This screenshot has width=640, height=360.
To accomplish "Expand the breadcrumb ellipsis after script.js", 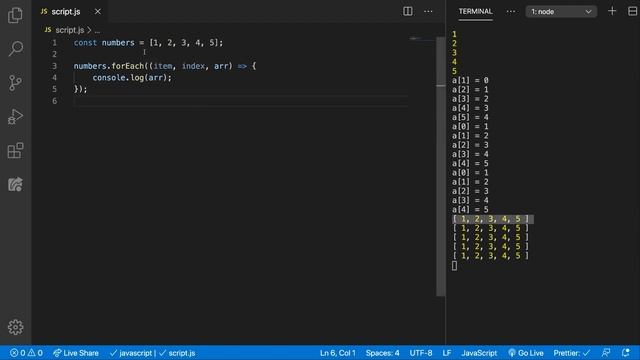I will (x=97, y=30).
